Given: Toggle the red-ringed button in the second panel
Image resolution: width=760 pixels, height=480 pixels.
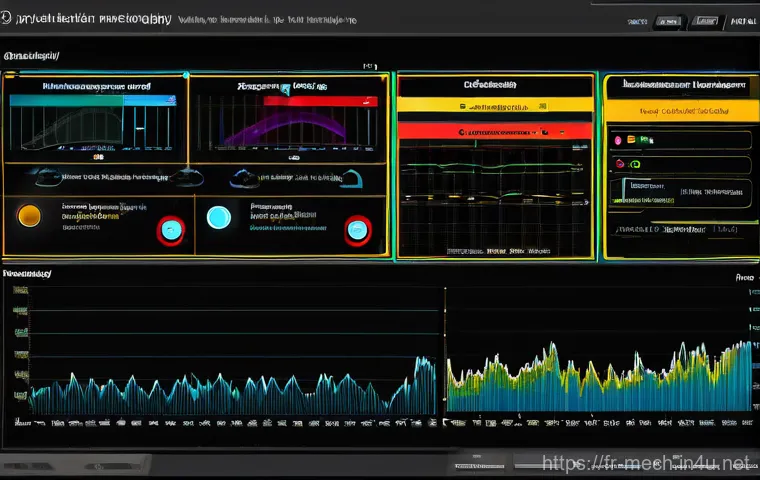Looking at the screenshot, I should (x=358, y=231).
